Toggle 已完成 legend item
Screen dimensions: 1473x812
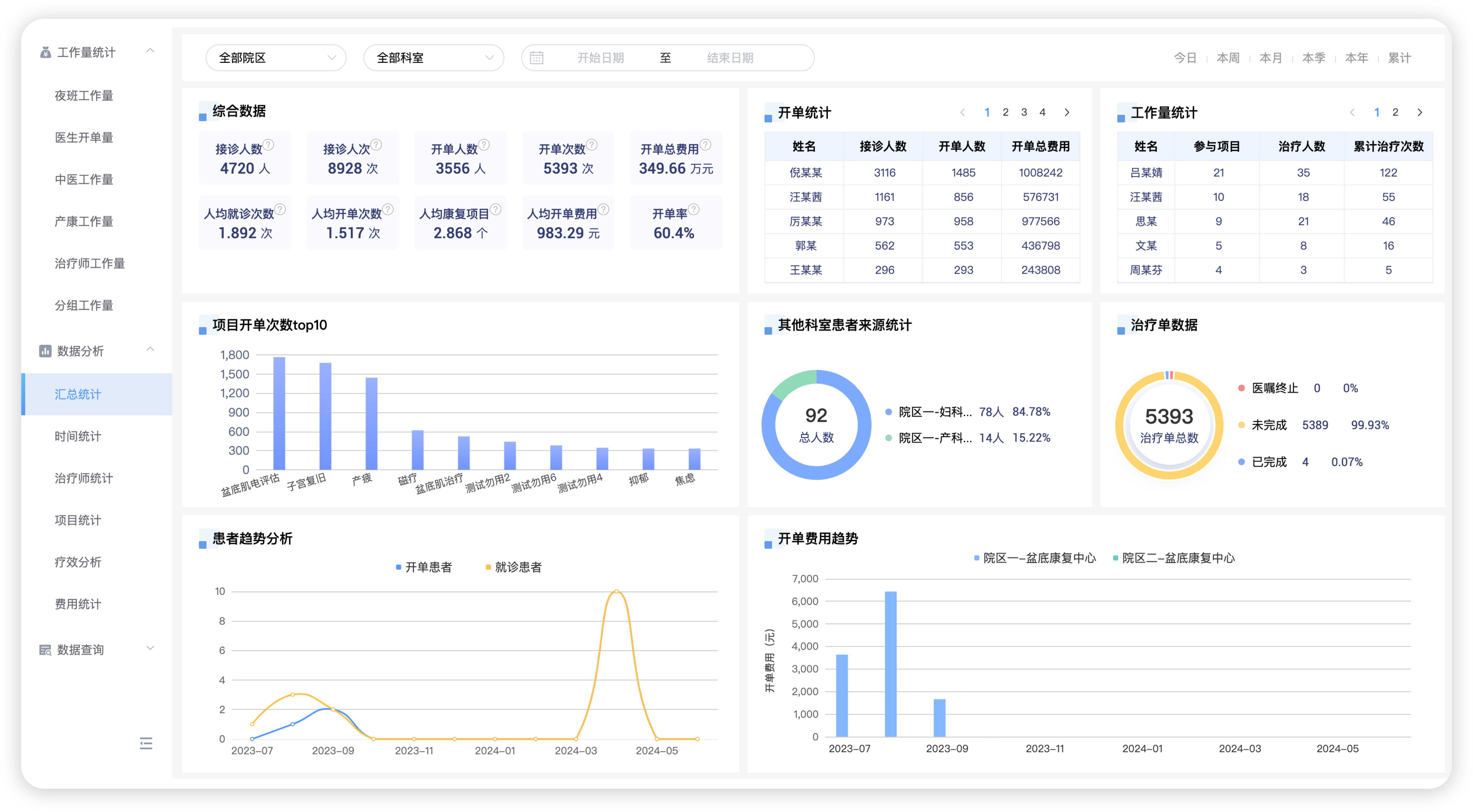coord(1263,462)
